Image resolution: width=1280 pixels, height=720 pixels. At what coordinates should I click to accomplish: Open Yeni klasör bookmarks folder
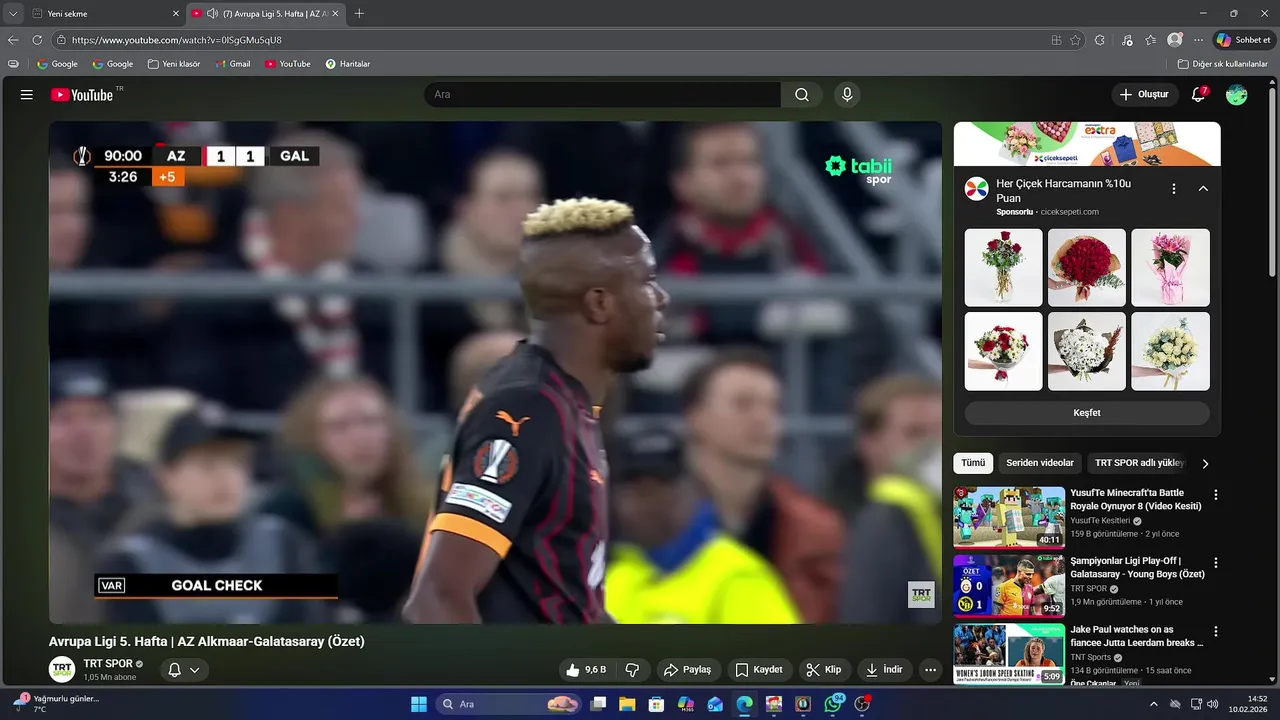174,64
